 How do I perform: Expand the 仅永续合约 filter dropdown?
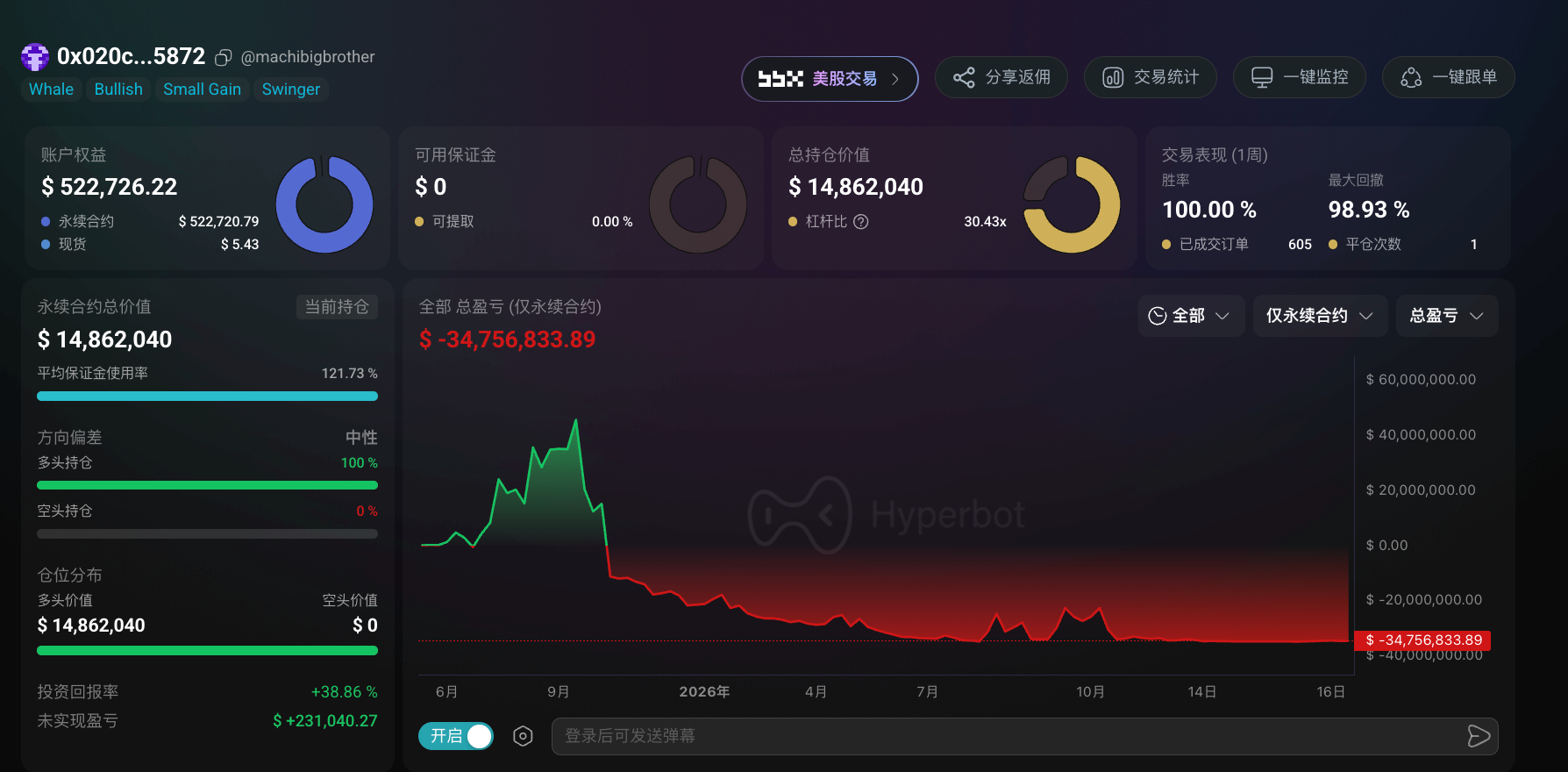coord(1320,316)
